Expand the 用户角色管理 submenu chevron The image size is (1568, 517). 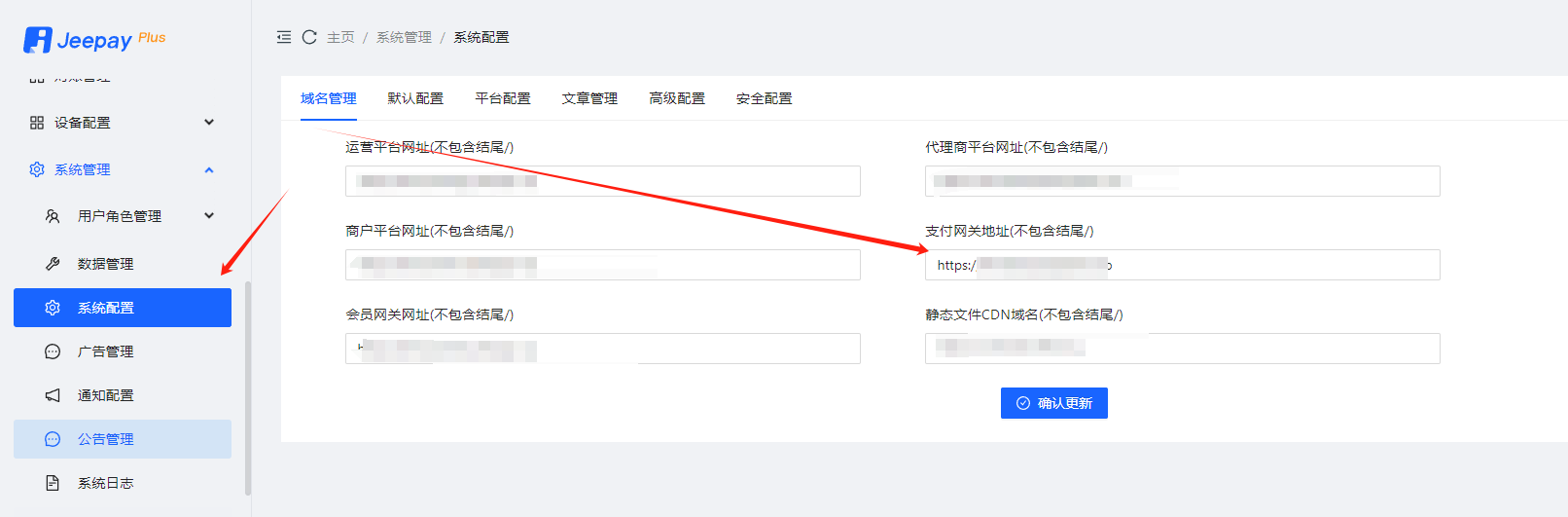pyautogui.click(x=209, y=216)
